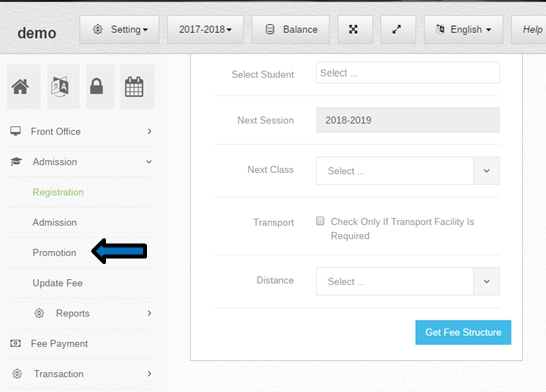Open the 2017-2018 session dropdown
The height and width of the screenshot is (392, 546).
coord(205,30)
